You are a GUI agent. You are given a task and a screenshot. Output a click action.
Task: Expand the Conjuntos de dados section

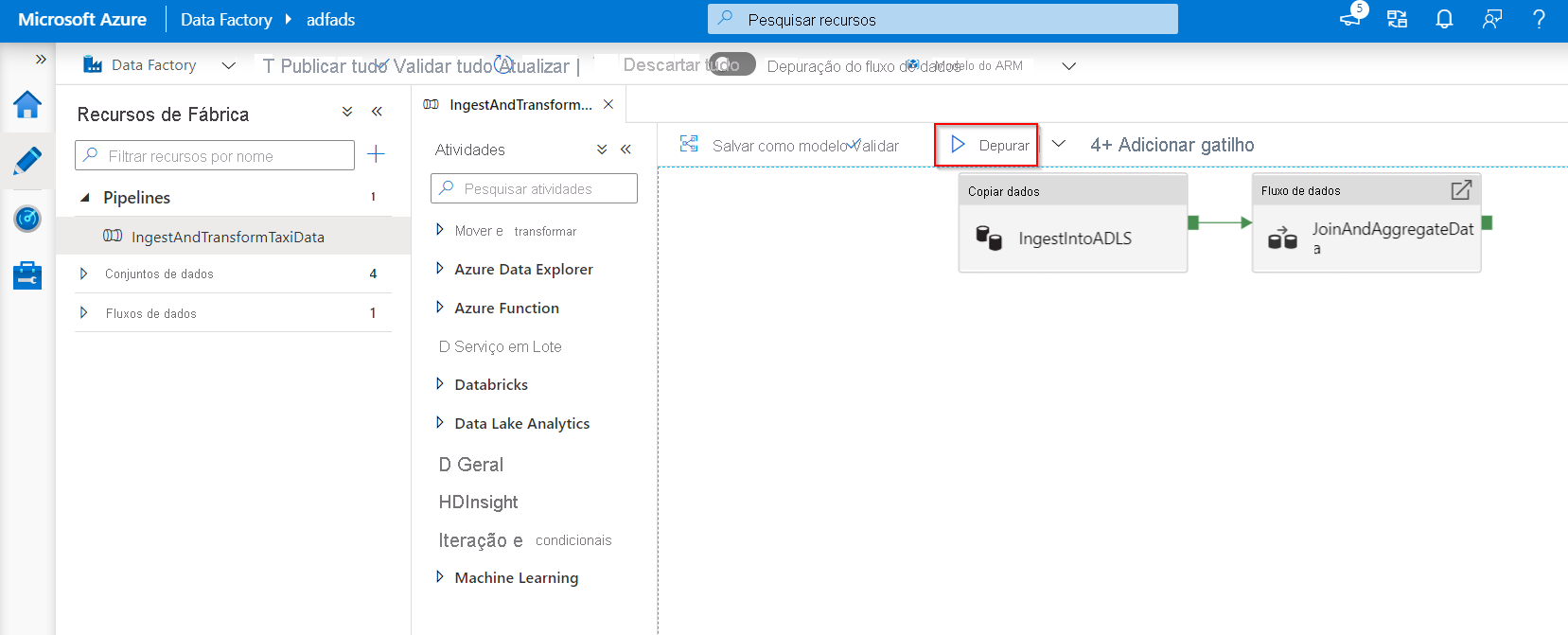tap(83, 273)
